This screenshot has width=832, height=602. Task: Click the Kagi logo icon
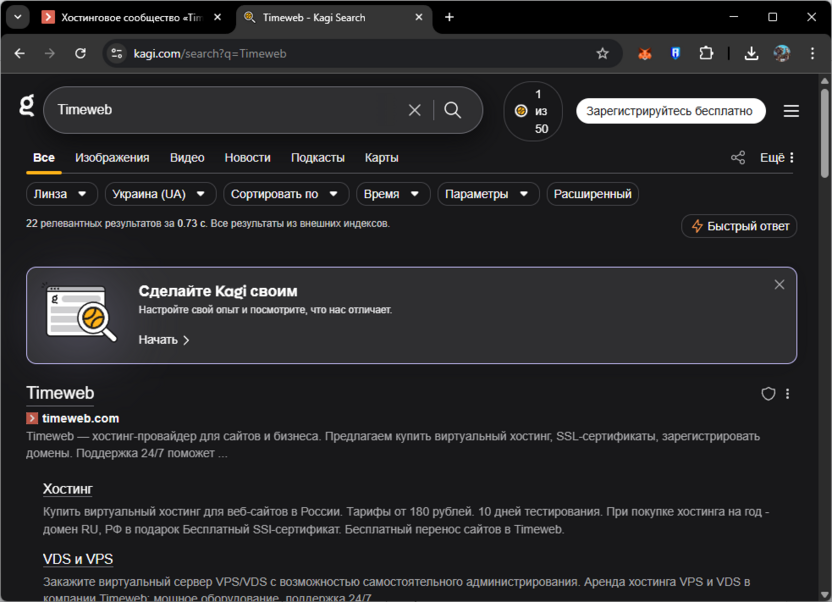click(27, 106)
